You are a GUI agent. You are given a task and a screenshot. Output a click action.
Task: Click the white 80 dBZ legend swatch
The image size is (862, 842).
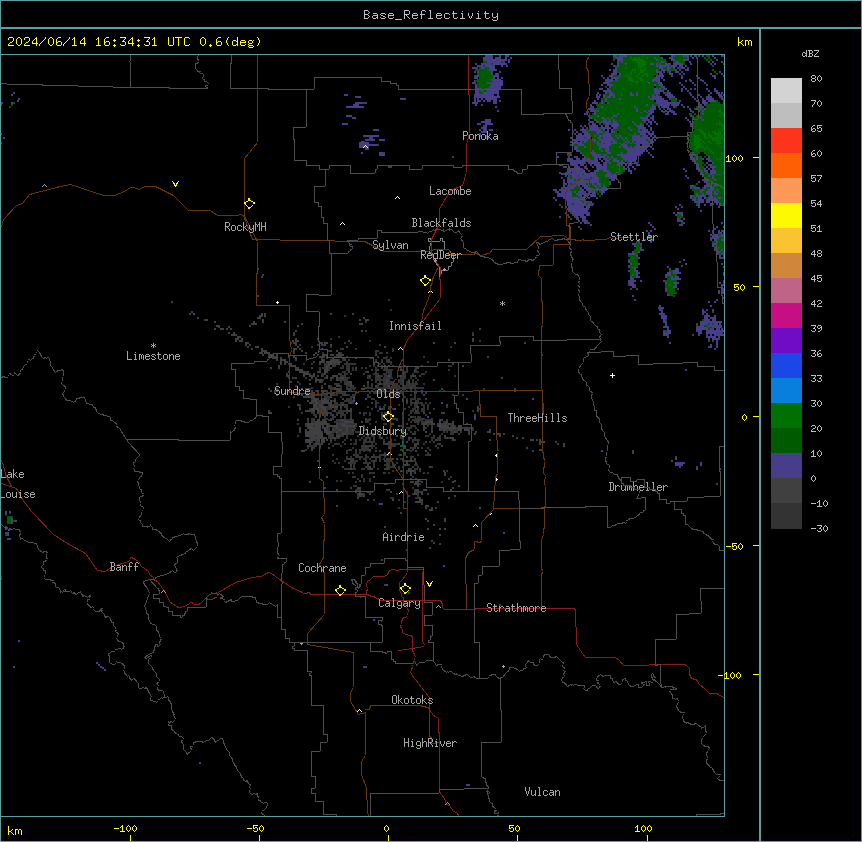point(786,91)
